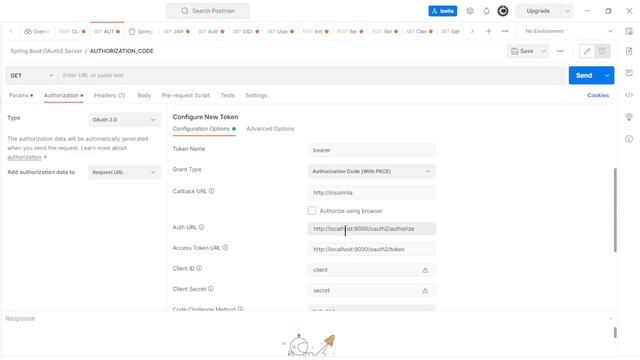Image resolution: width=640 pixels, height=360 pixels.
Task: Open the Advanced Options tab
Action: [270, 129]
